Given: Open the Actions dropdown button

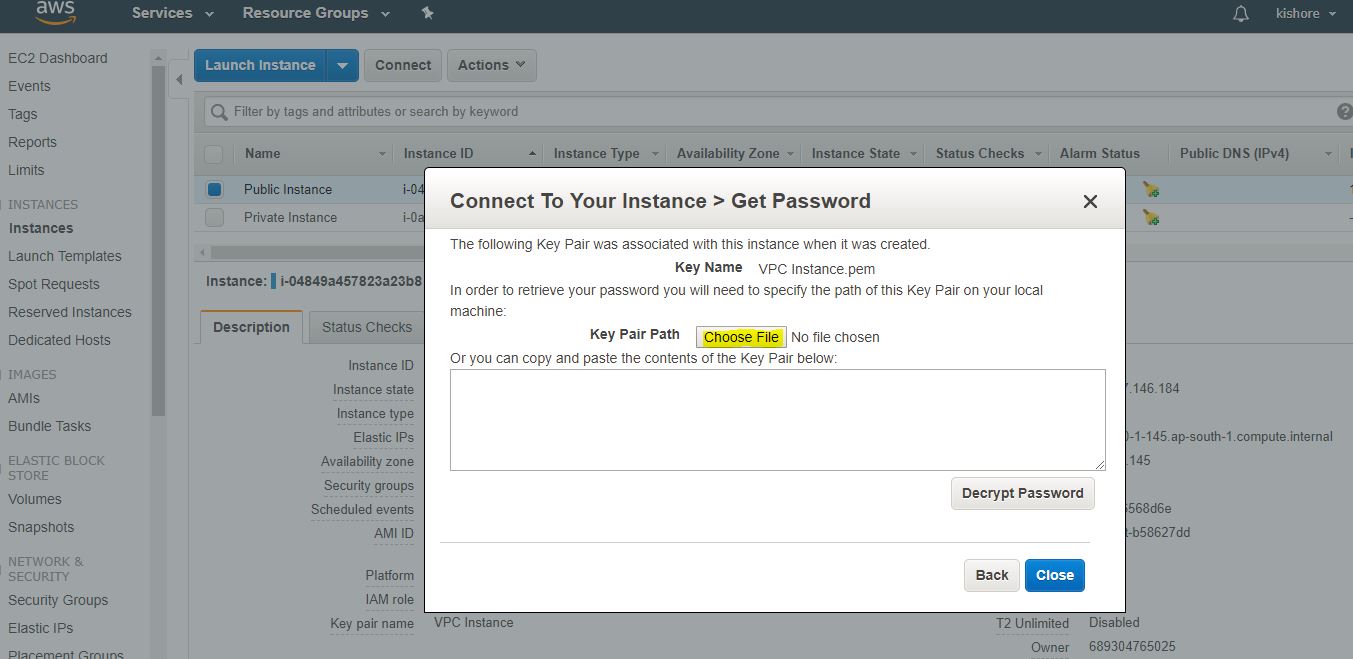Looking at the screenshot, I should (x=491, y=65).
